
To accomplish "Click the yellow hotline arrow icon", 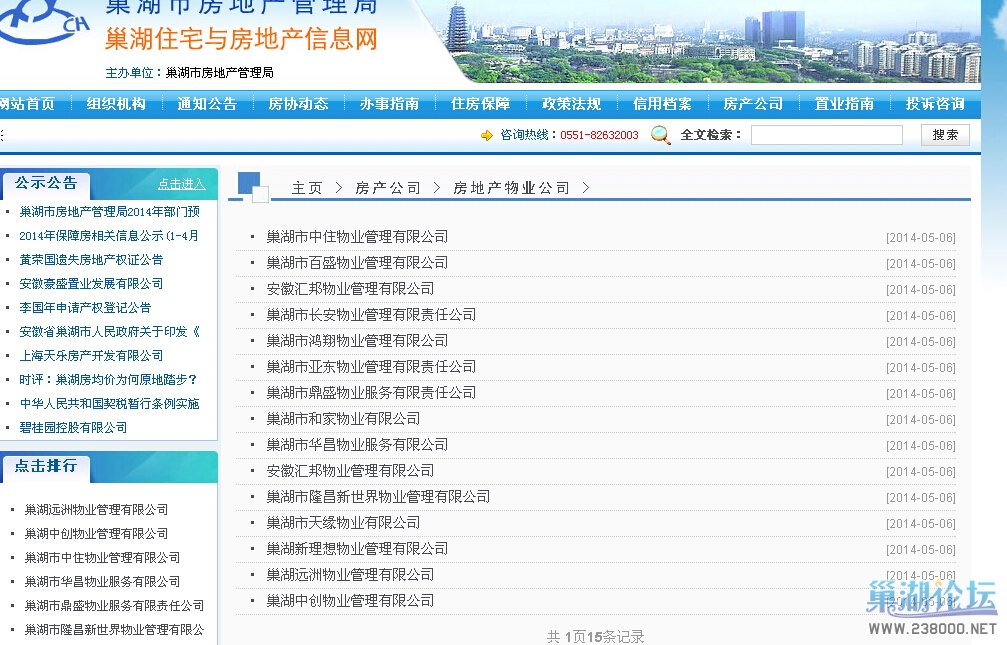I will 487,135.
